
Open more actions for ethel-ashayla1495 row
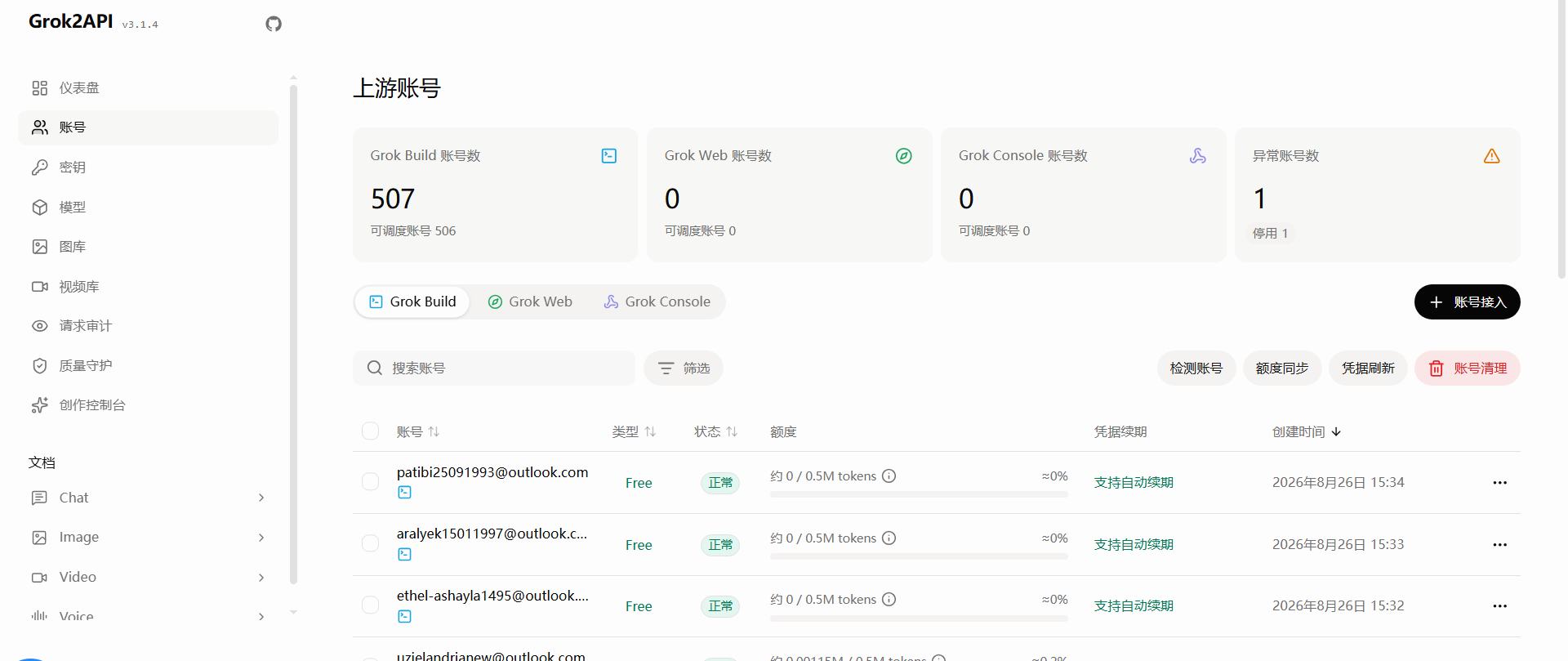click(x=1499, y=606)
